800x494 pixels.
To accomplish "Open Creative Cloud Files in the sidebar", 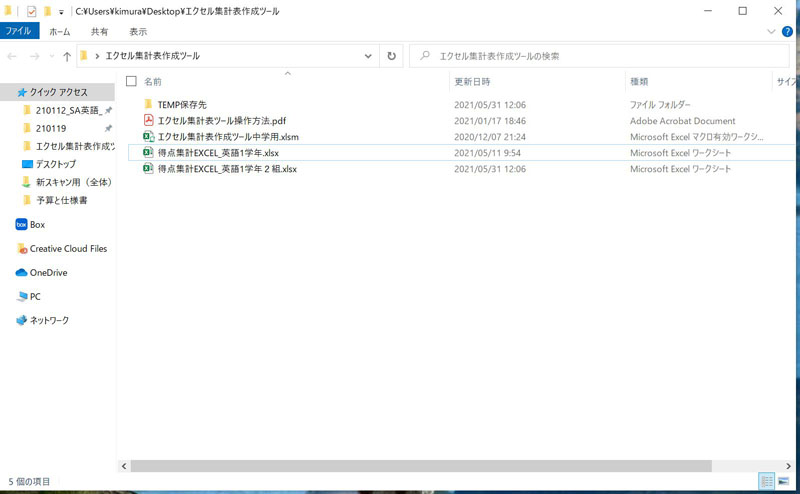I will (67, 249).
